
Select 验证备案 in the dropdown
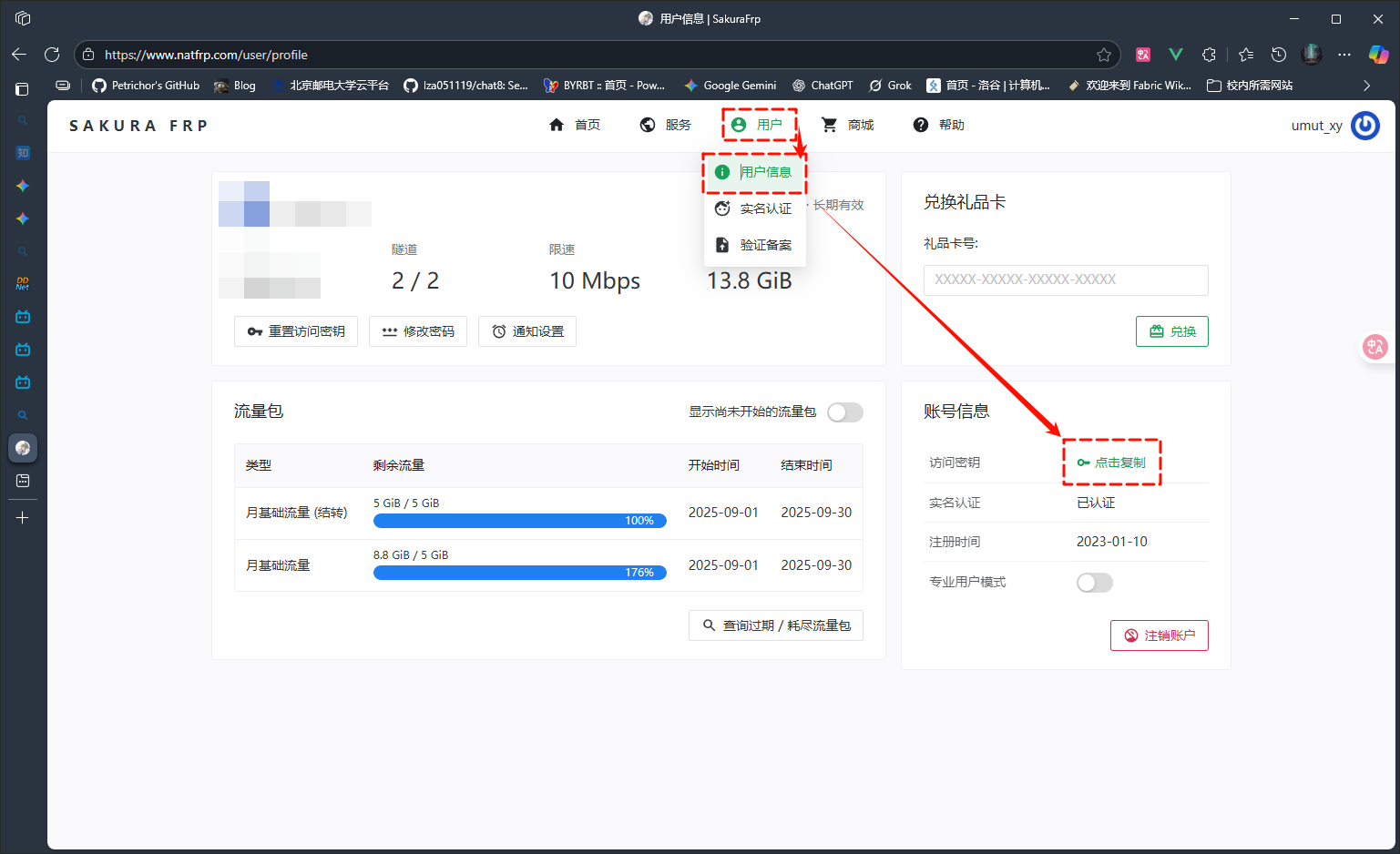pos(754,245)
